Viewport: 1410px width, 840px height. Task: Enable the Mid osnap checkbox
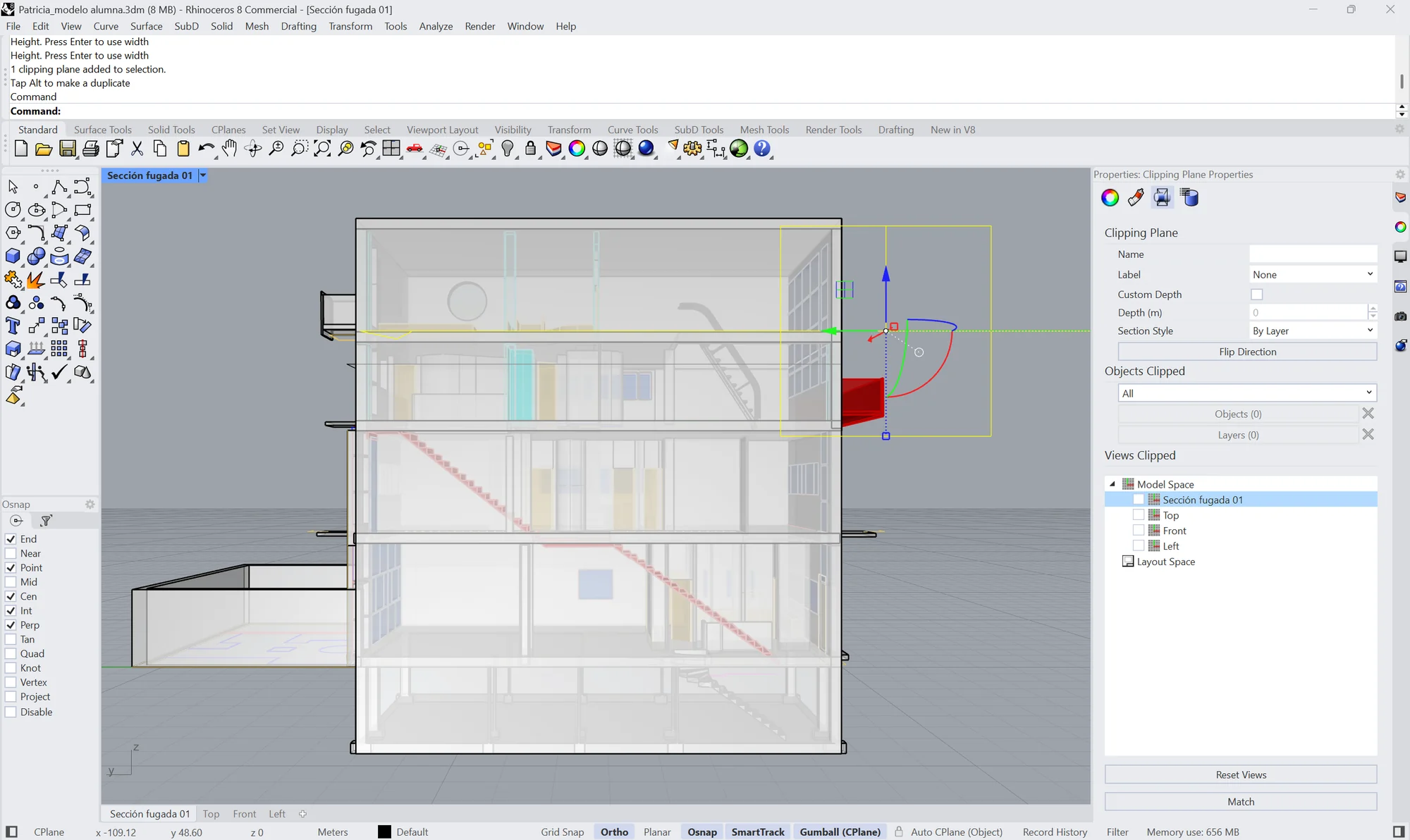point(11,582)
